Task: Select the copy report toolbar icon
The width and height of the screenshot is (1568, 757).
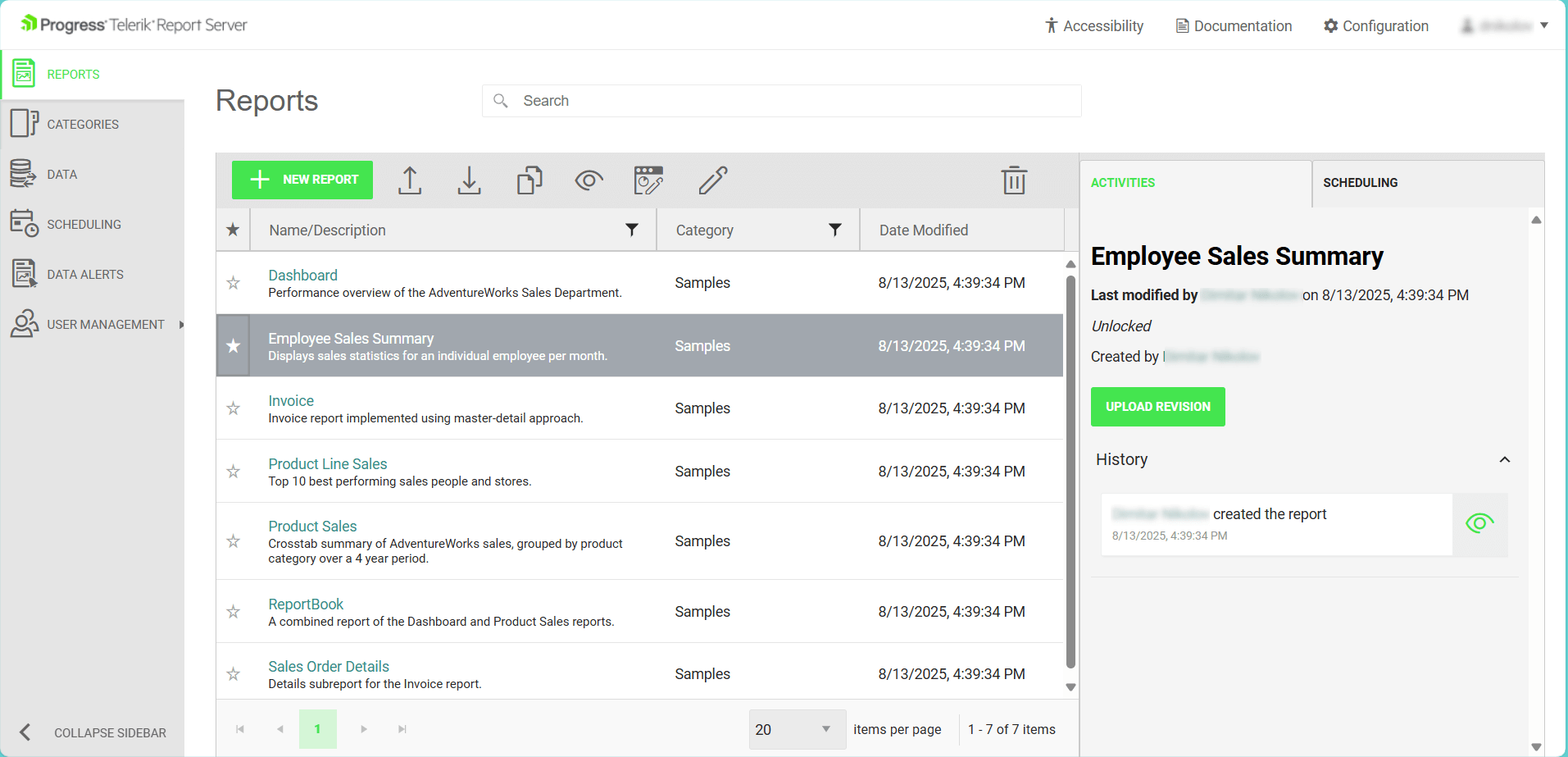Action: point(529,180)
